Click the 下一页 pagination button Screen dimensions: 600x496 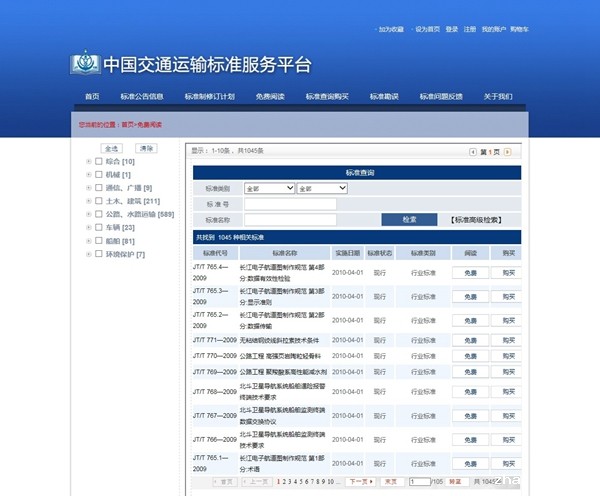point(359,481)
